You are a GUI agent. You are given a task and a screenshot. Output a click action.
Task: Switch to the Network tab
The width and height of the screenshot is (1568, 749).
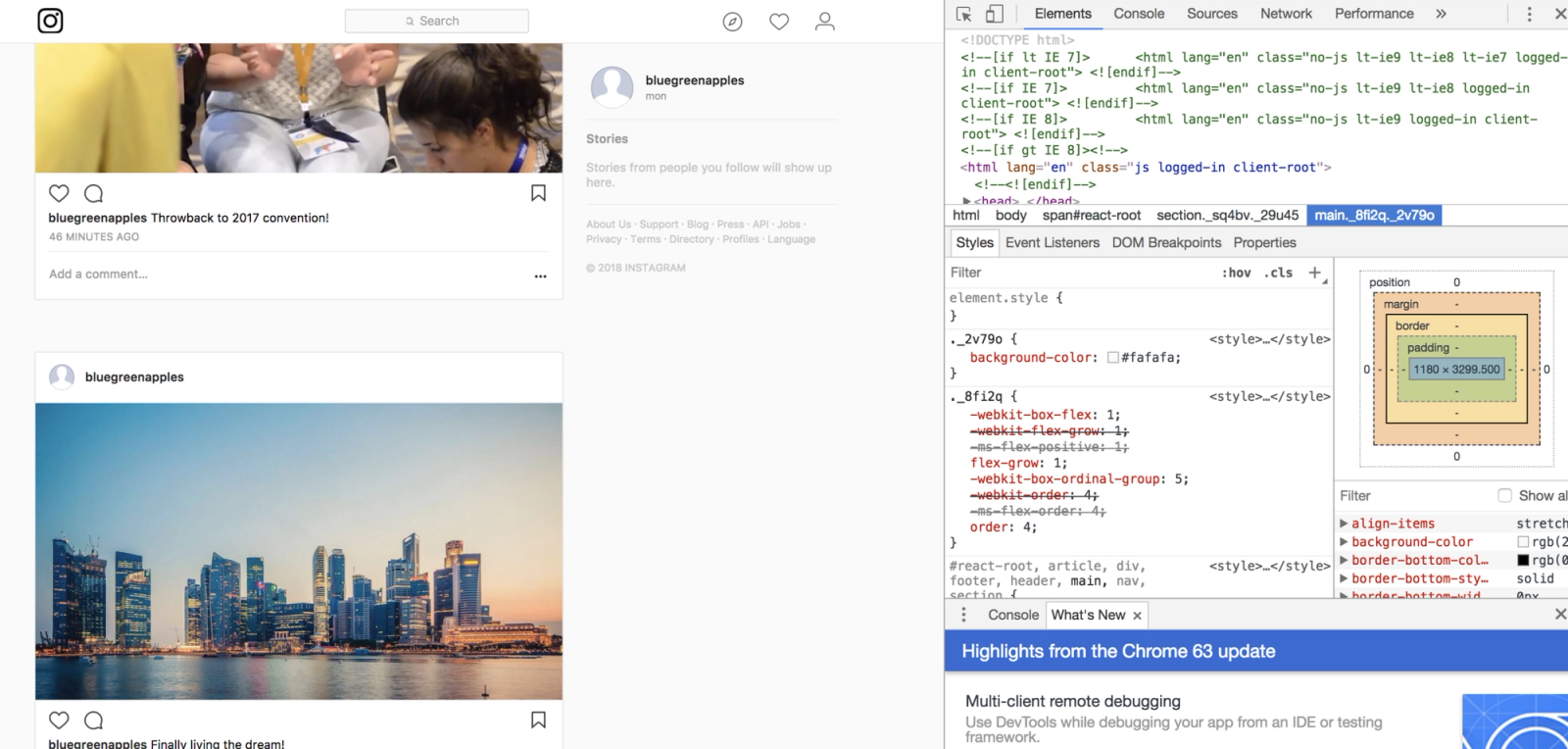point(1286,14)
